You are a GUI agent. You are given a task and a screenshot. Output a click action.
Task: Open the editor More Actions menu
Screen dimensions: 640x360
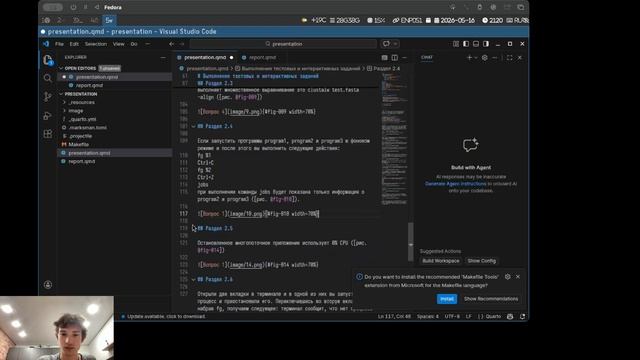click(x=404, y=58)
